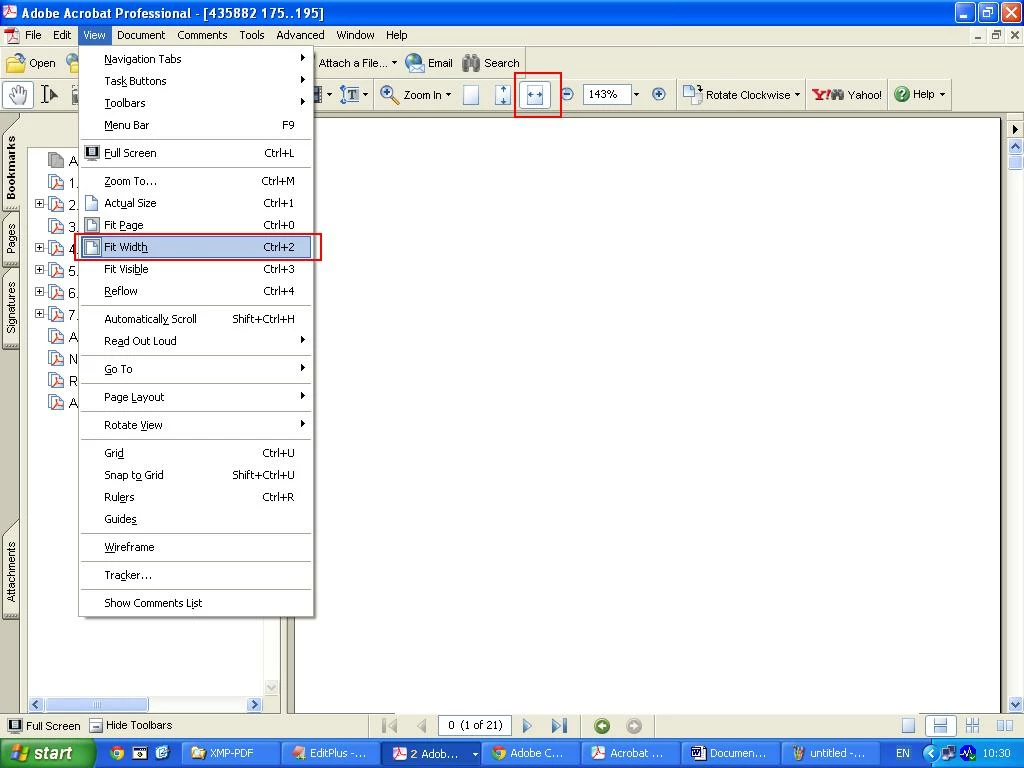This screenshot has width=1024, height=768.
Task: Click the zoom percentage field showing 143%
Action: click(607, 95)
